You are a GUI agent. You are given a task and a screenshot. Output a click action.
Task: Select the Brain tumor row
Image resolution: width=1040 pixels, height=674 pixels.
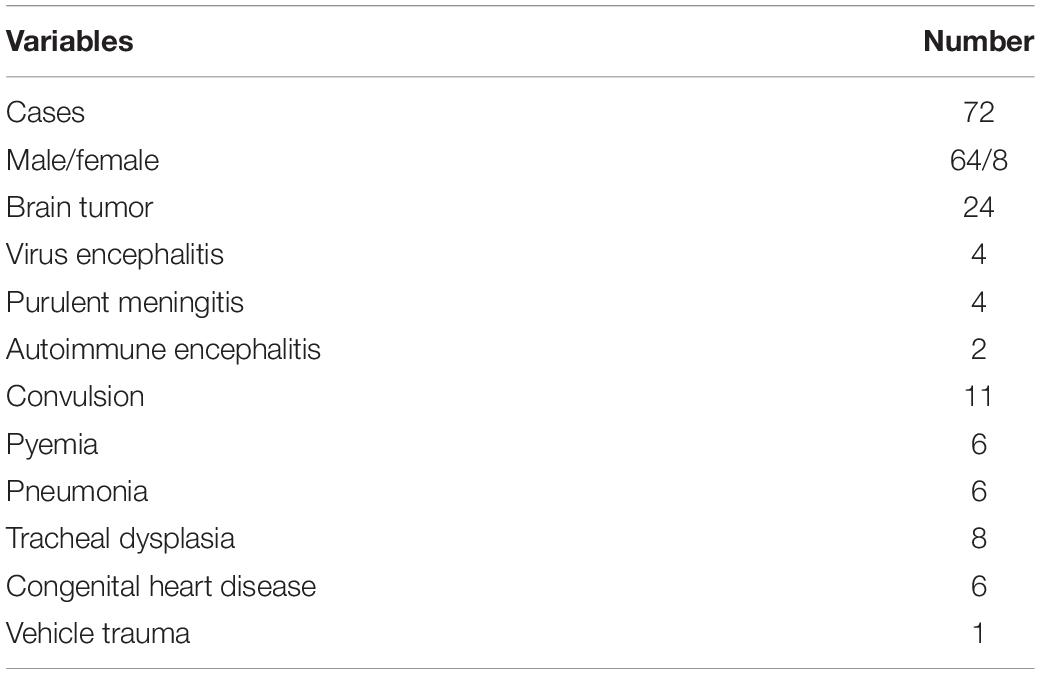[x=520, y=208]
